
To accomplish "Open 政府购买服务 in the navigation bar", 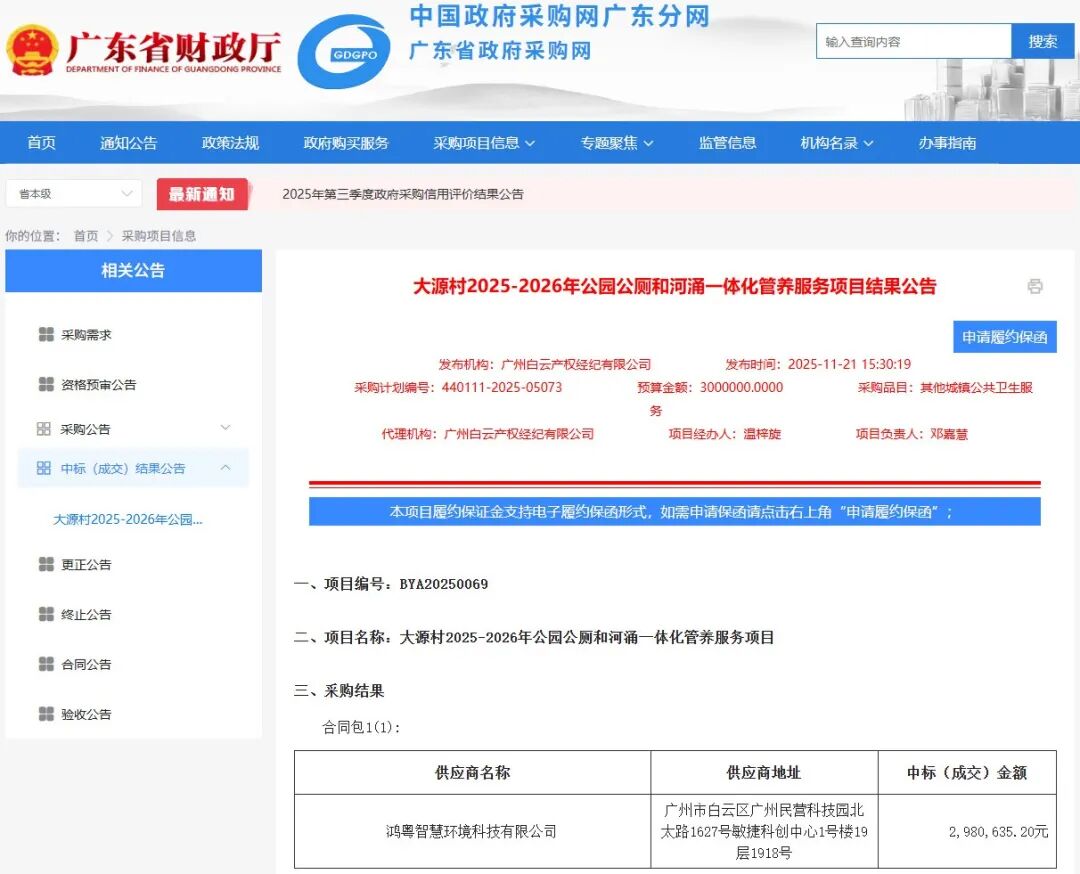I will (x=346, y=143).
